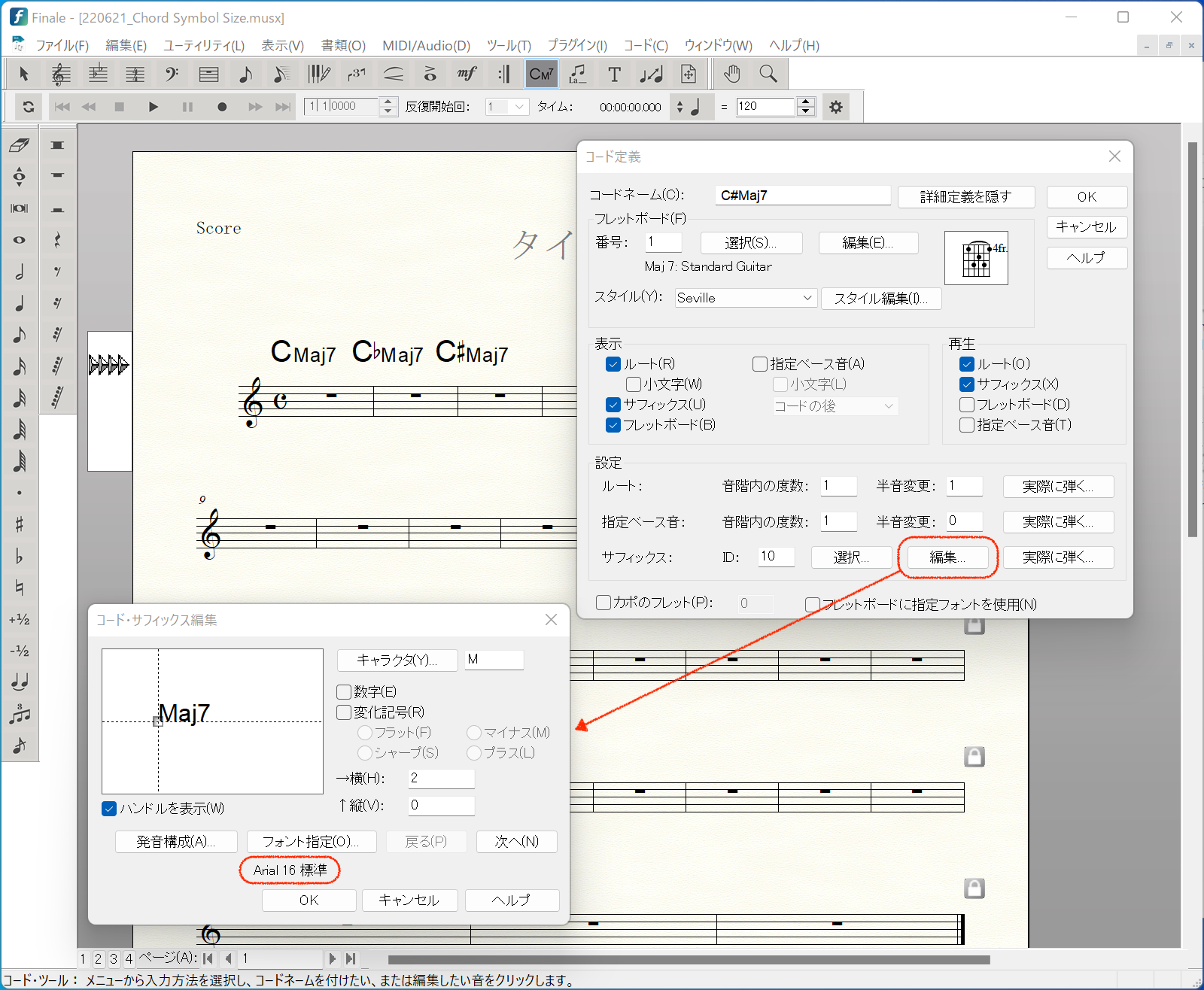Uncheck ルート(R) display checkbox

tap(613, 364)
